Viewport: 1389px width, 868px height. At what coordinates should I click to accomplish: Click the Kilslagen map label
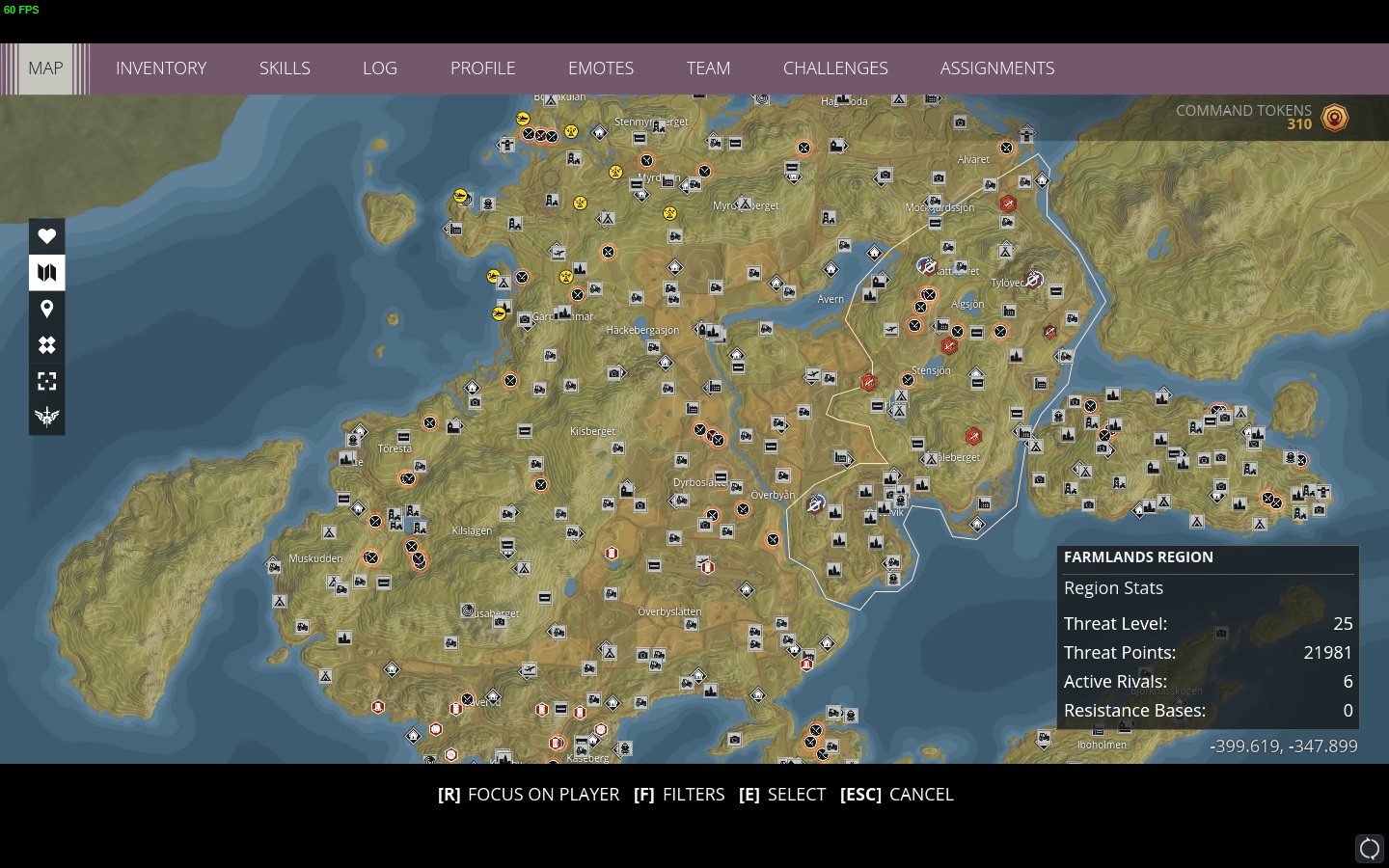pyautogui.click(x=472, y=530)
